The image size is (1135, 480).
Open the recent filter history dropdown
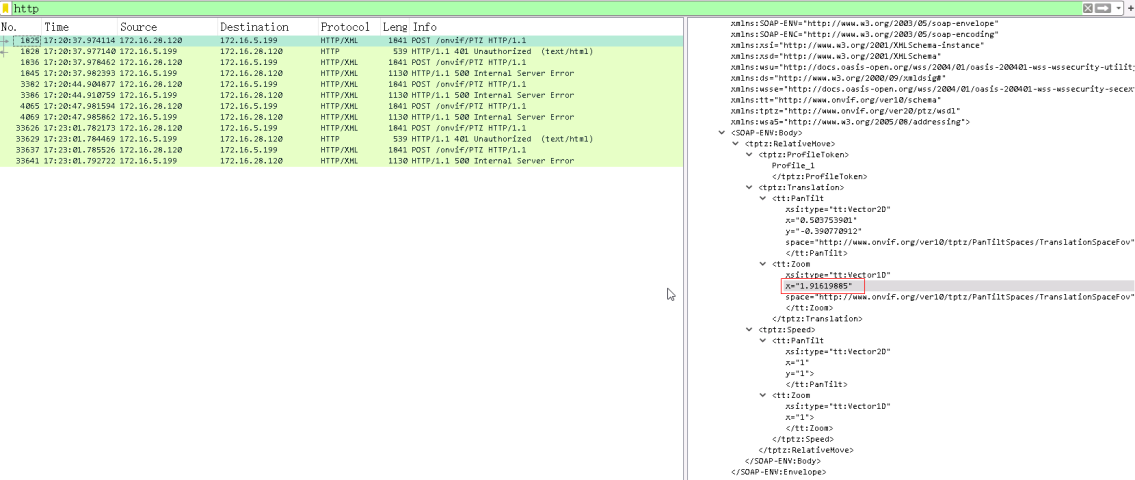click(x=1118, y=8)
